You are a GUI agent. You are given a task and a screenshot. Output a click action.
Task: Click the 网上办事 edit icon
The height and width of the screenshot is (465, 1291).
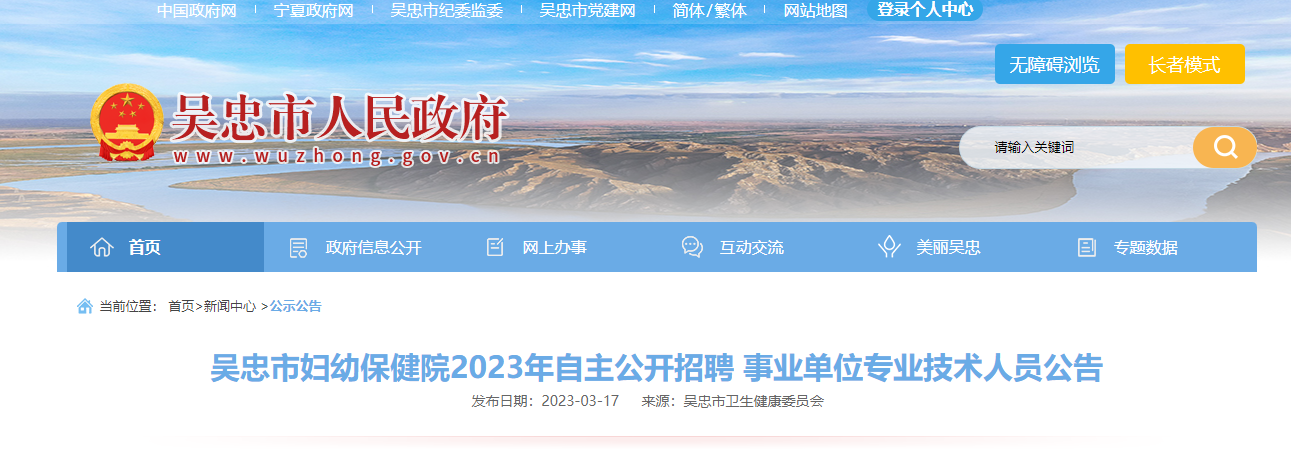(x=495, y=248)
